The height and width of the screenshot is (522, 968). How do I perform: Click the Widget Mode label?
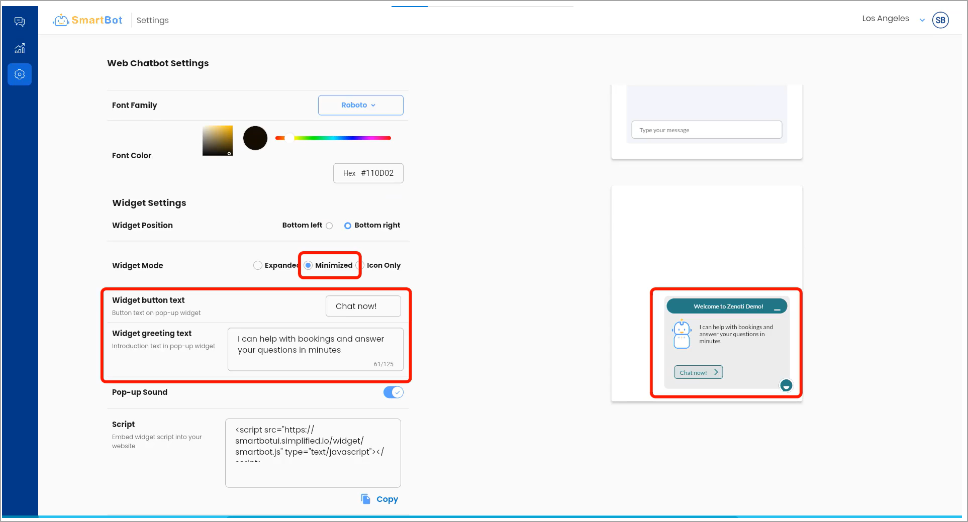pos(138,265)
